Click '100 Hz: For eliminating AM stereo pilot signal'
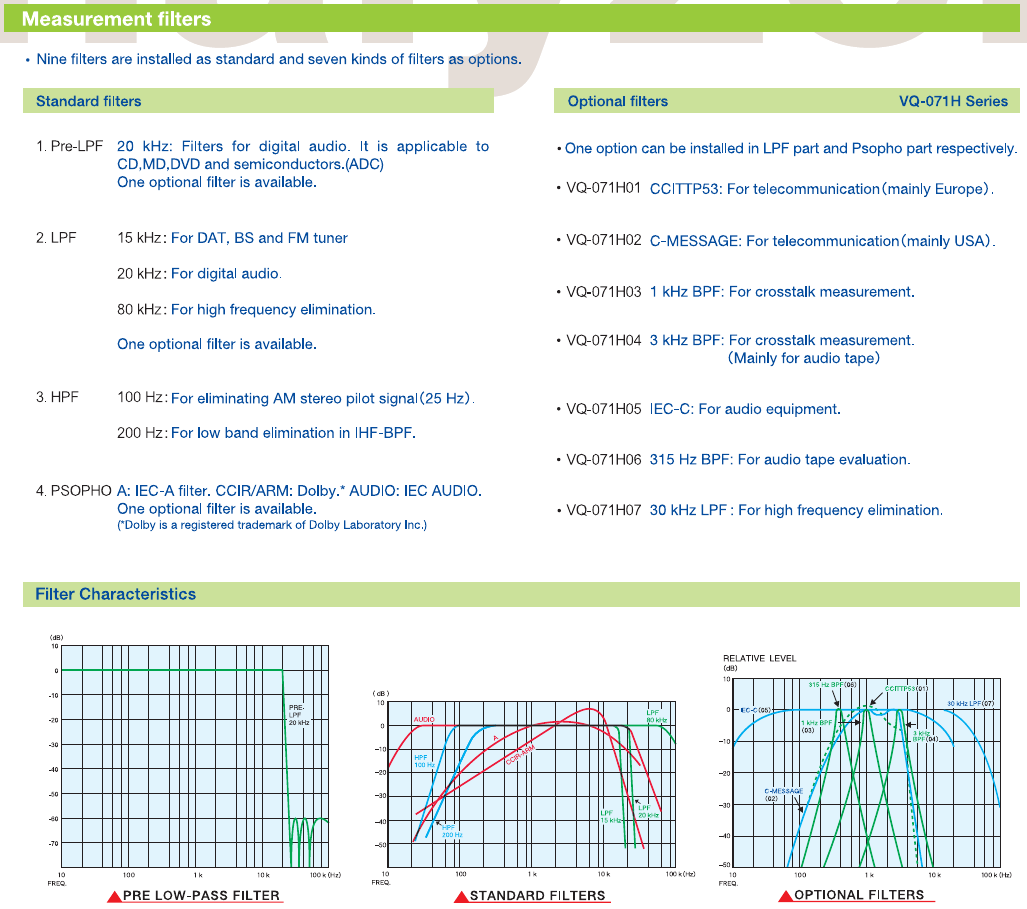The width and height of the screenshot is (1027, 909). (295, 398)
